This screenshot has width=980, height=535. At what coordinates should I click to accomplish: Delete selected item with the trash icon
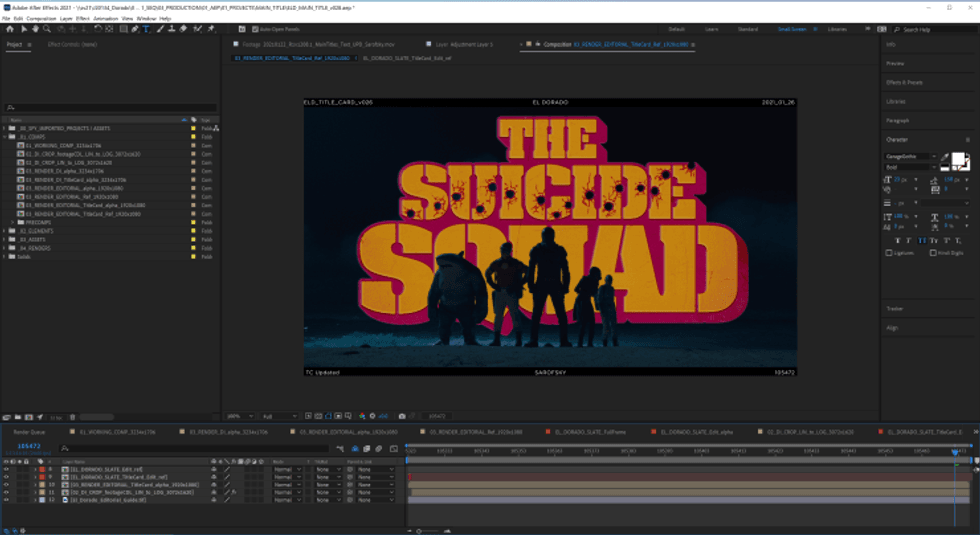pos(72,417)
